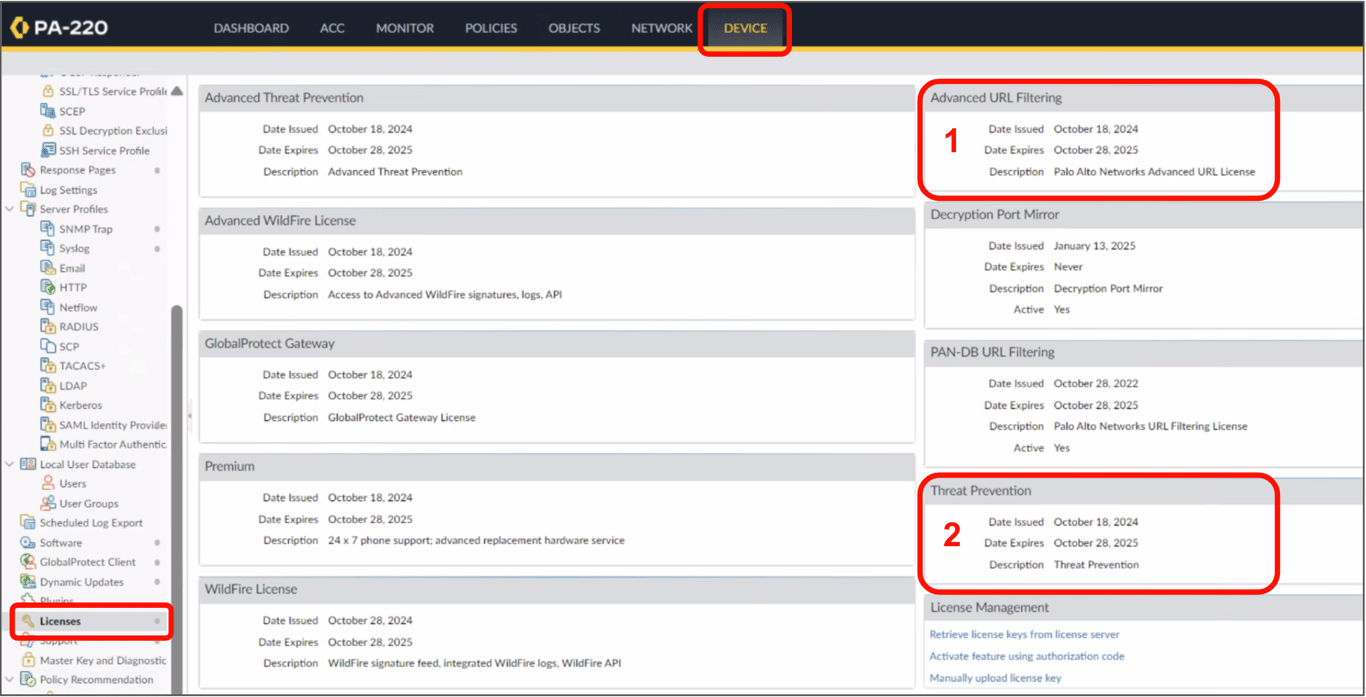Screen dimensions: 1366x697
Task: Switch to the ACC tab
Action: tap(332, 28)
